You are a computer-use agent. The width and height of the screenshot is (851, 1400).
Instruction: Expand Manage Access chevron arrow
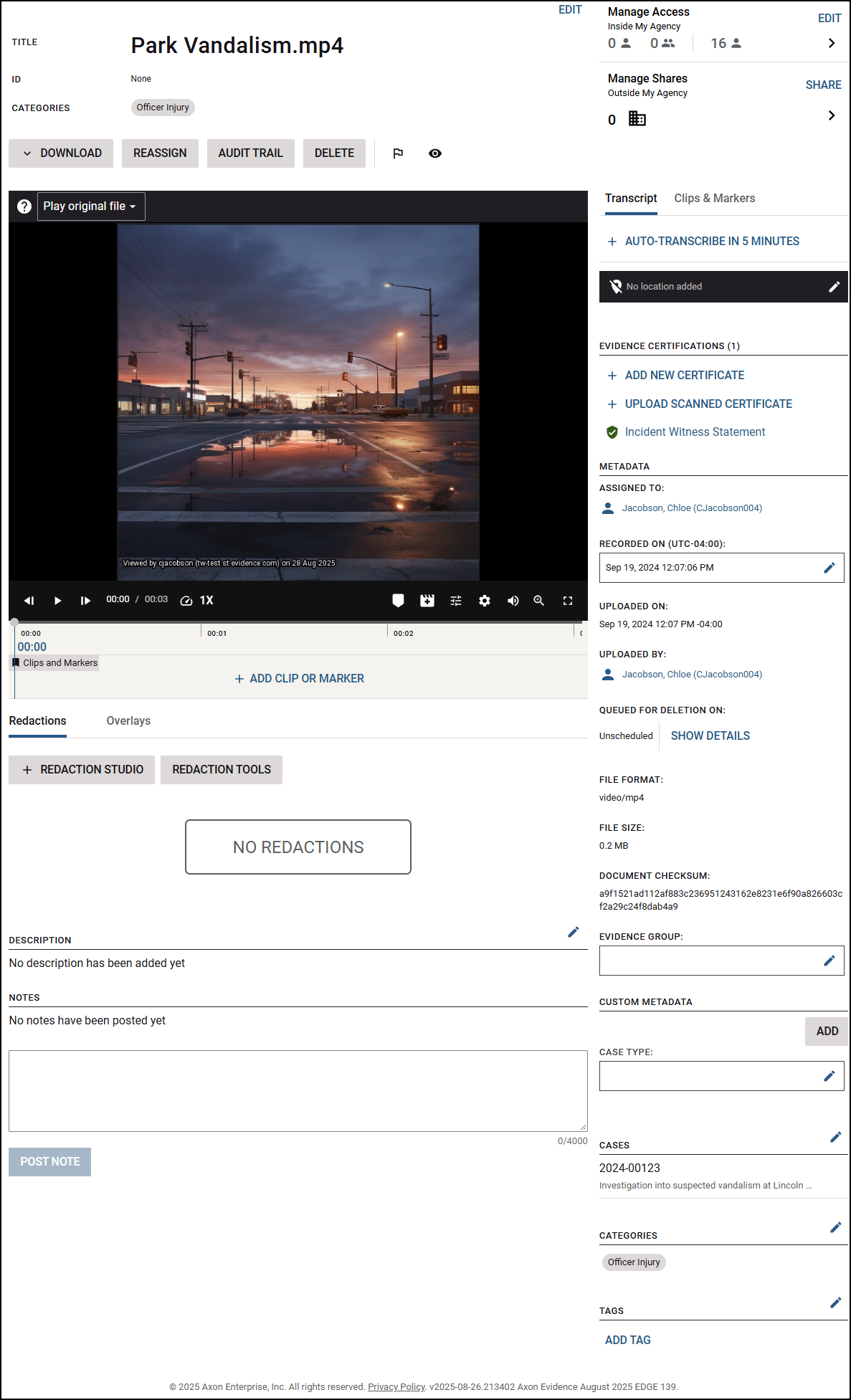pyautogui.click(x=832, y=43)
